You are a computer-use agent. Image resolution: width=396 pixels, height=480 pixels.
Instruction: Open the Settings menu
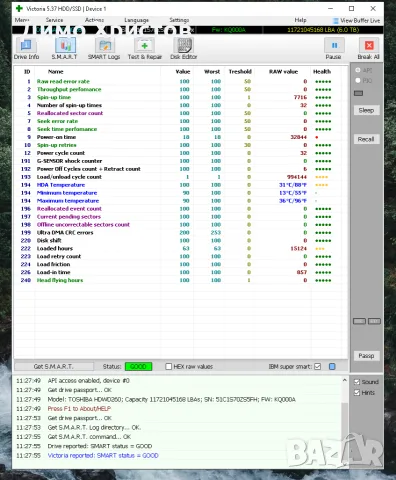[179, 20]
